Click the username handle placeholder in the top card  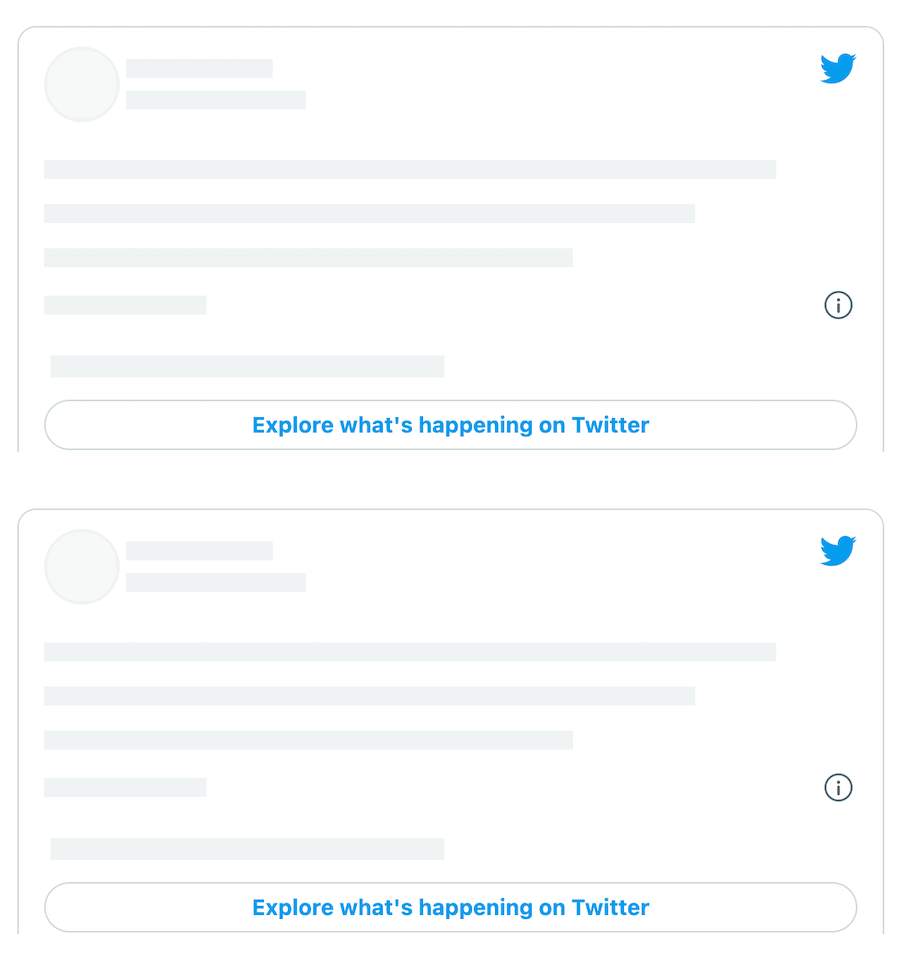[215, 100]
